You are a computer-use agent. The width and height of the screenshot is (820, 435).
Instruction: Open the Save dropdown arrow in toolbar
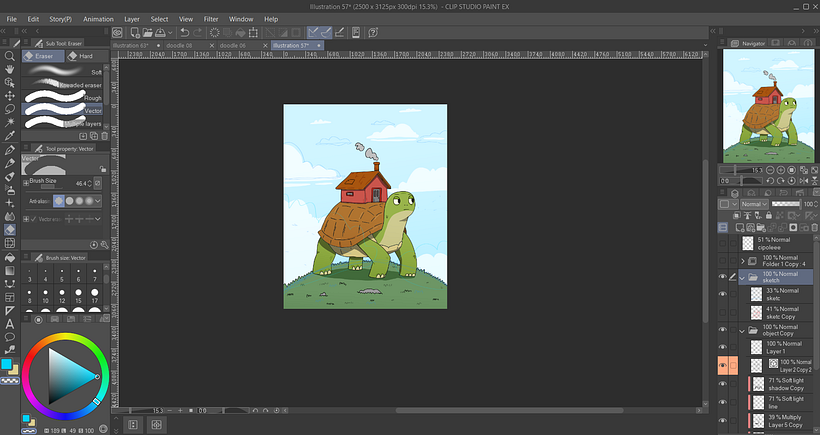coord(170,33)
